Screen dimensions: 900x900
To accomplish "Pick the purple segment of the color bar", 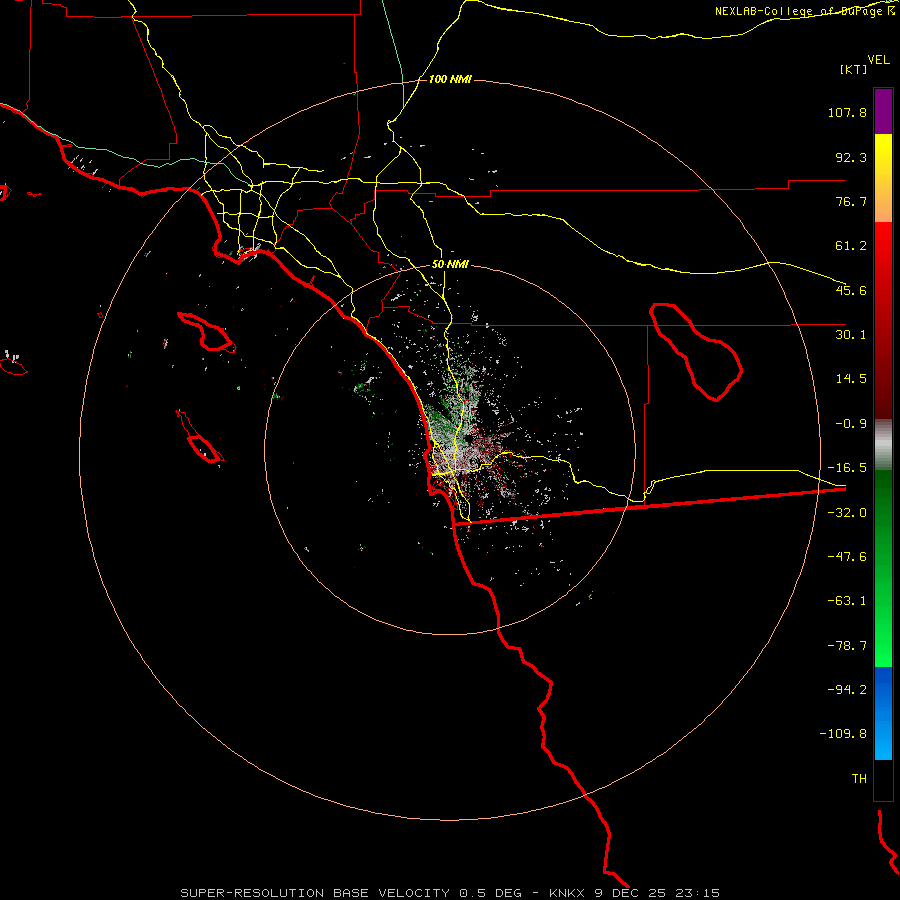I will click(883, 111).
